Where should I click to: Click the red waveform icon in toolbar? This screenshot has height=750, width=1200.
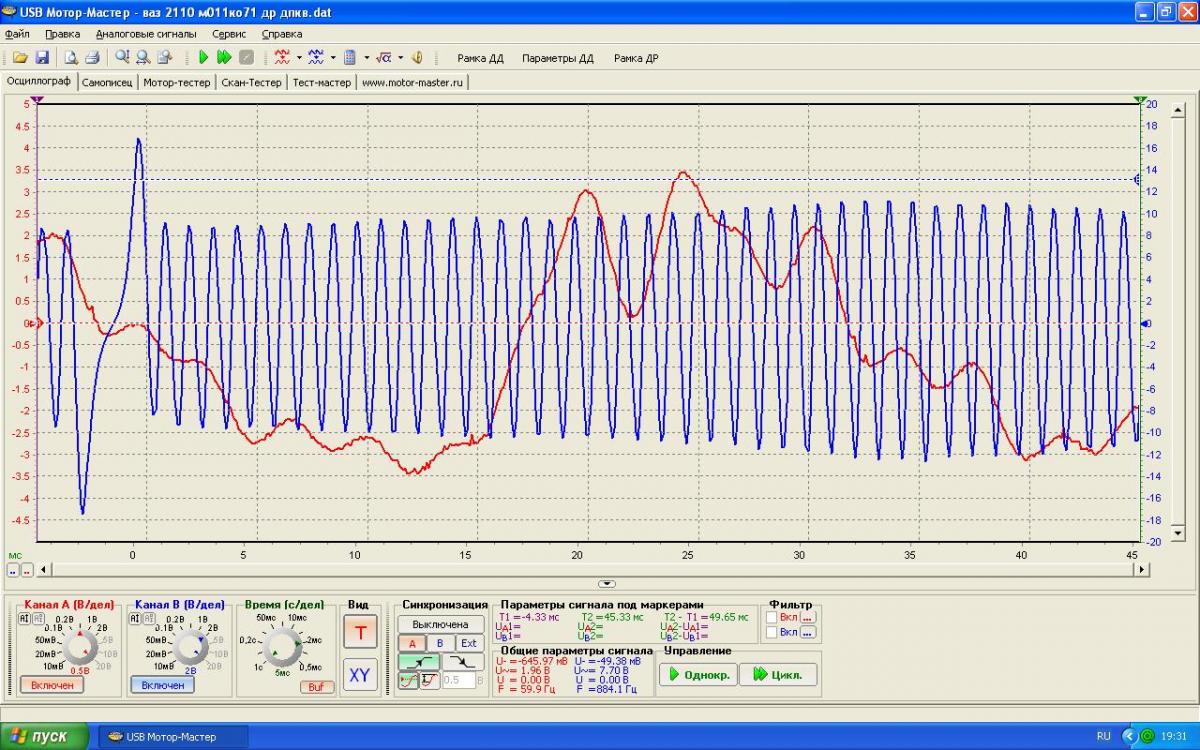pos(282,58)
